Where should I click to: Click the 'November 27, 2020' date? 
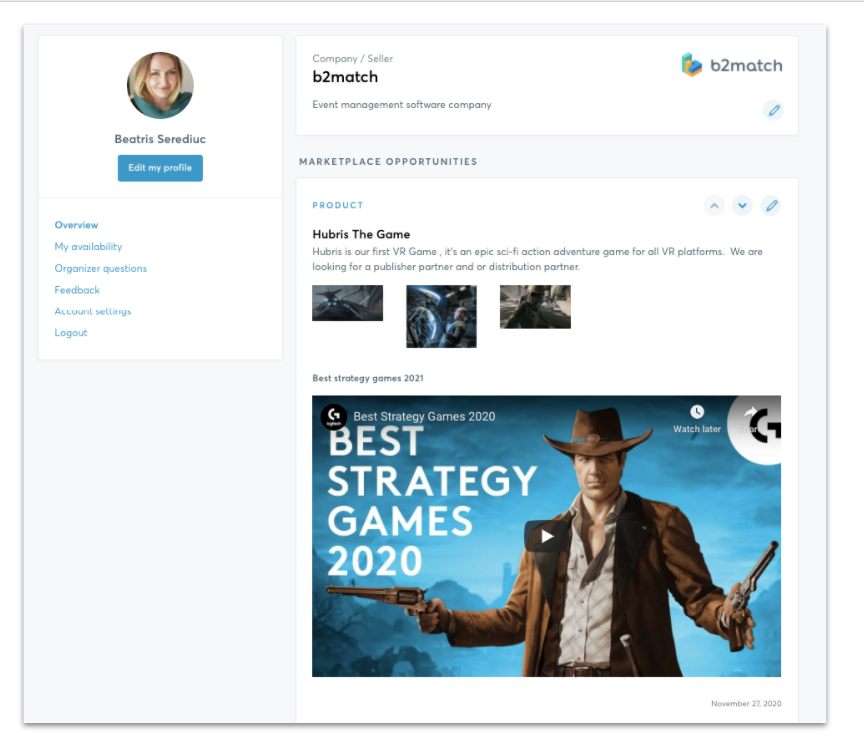point(746,704)
